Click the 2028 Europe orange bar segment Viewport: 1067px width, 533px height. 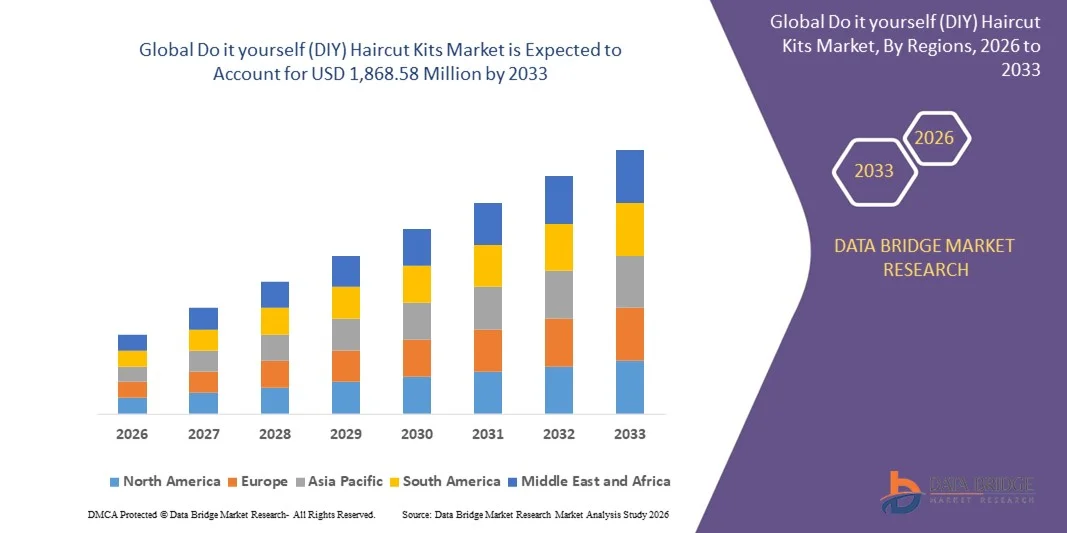[275, 374]
